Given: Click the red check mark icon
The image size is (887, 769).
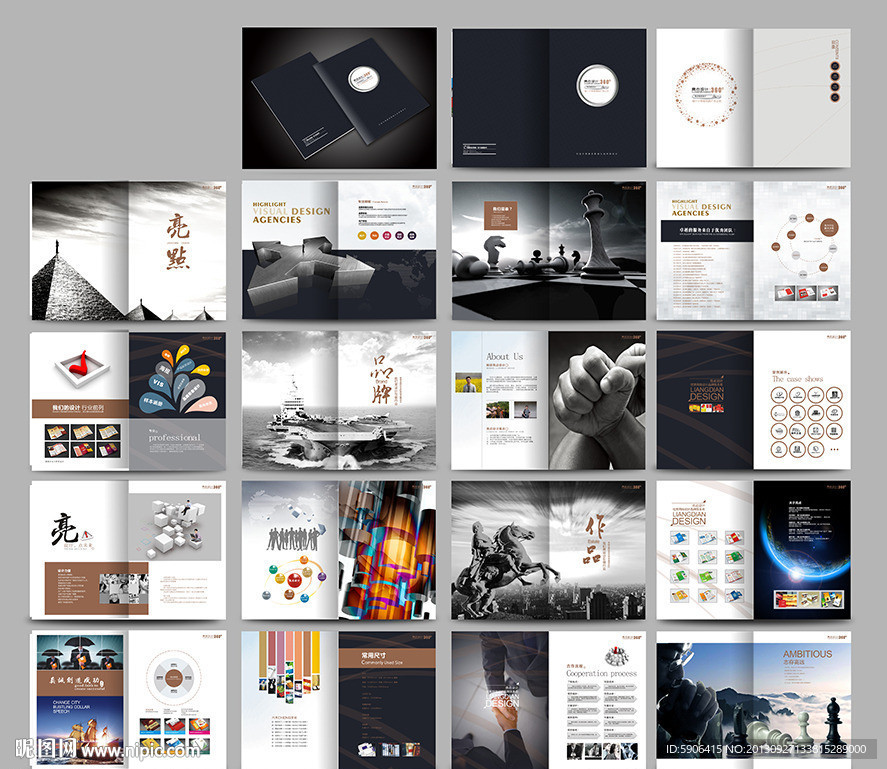Looking at the screenshot, I should 81,365.
